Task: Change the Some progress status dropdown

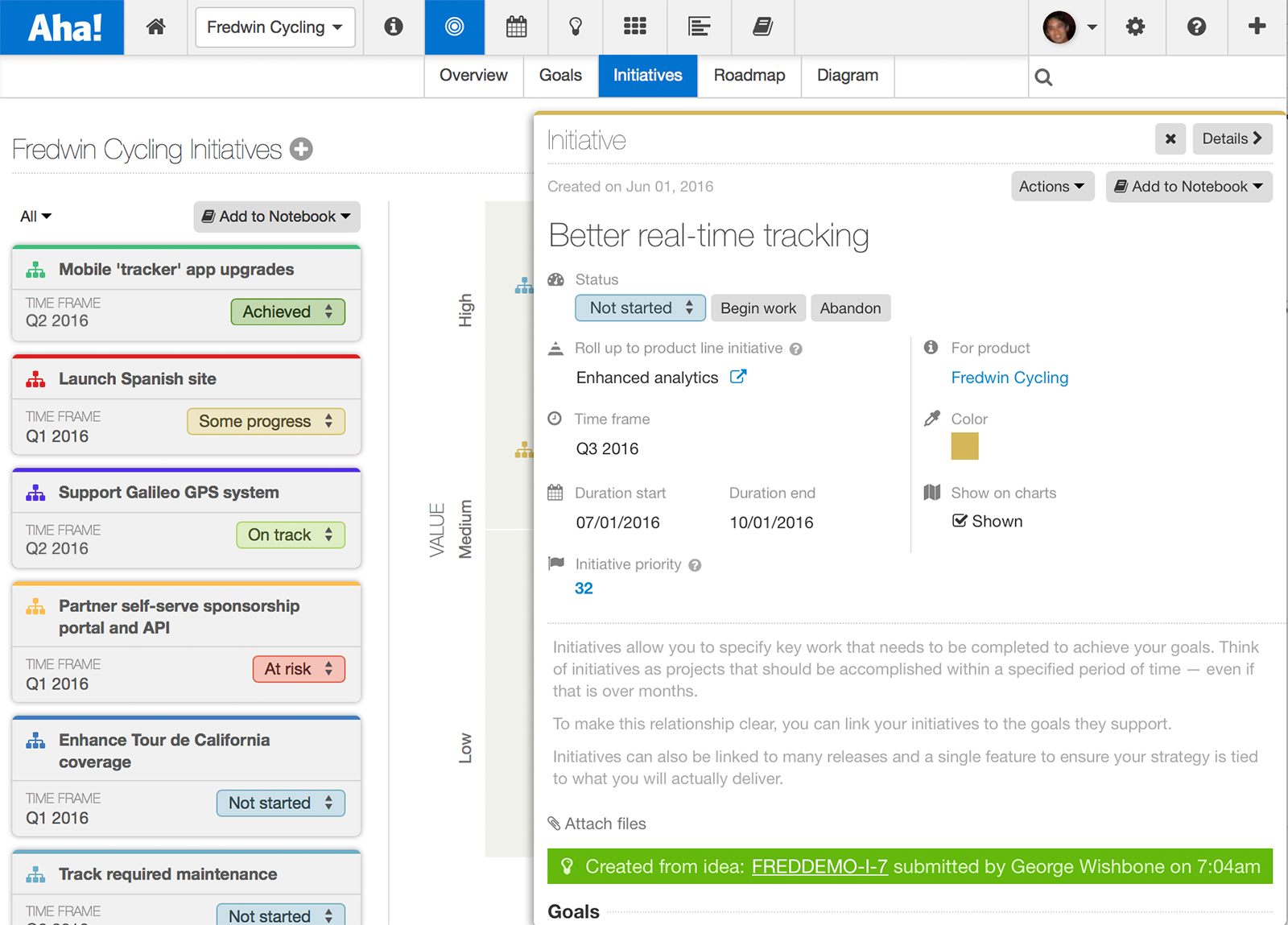Action: click(x=266, y=422)
